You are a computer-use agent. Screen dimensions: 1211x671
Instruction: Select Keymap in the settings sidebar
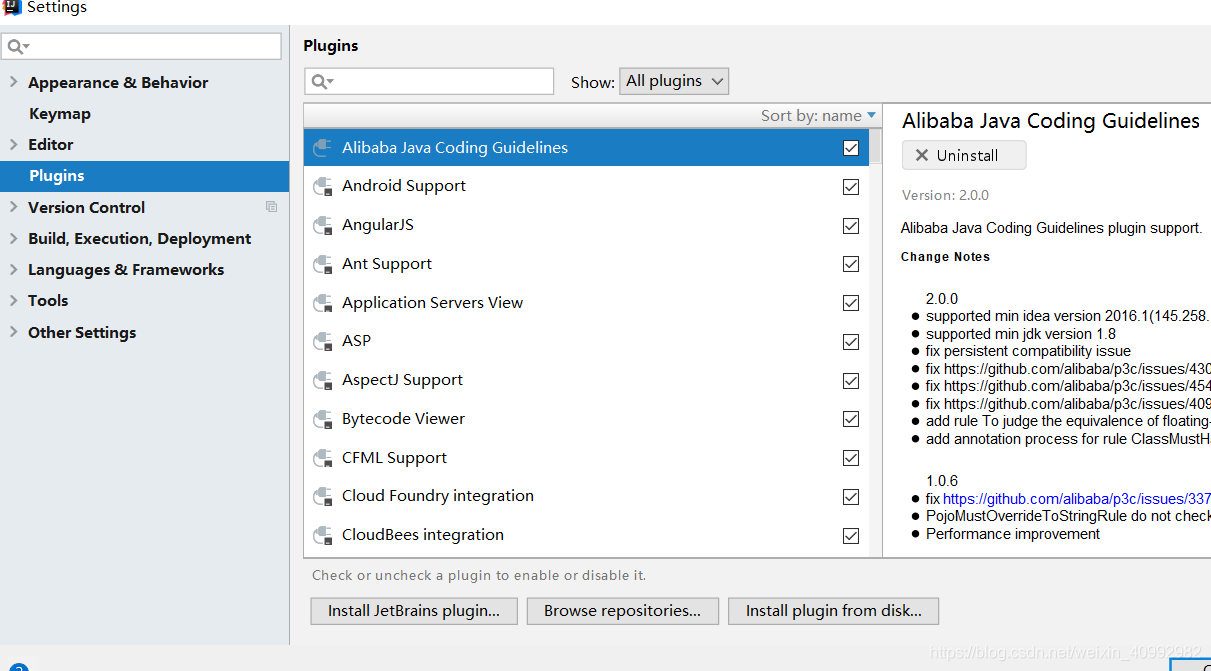[x=60, y=114]
